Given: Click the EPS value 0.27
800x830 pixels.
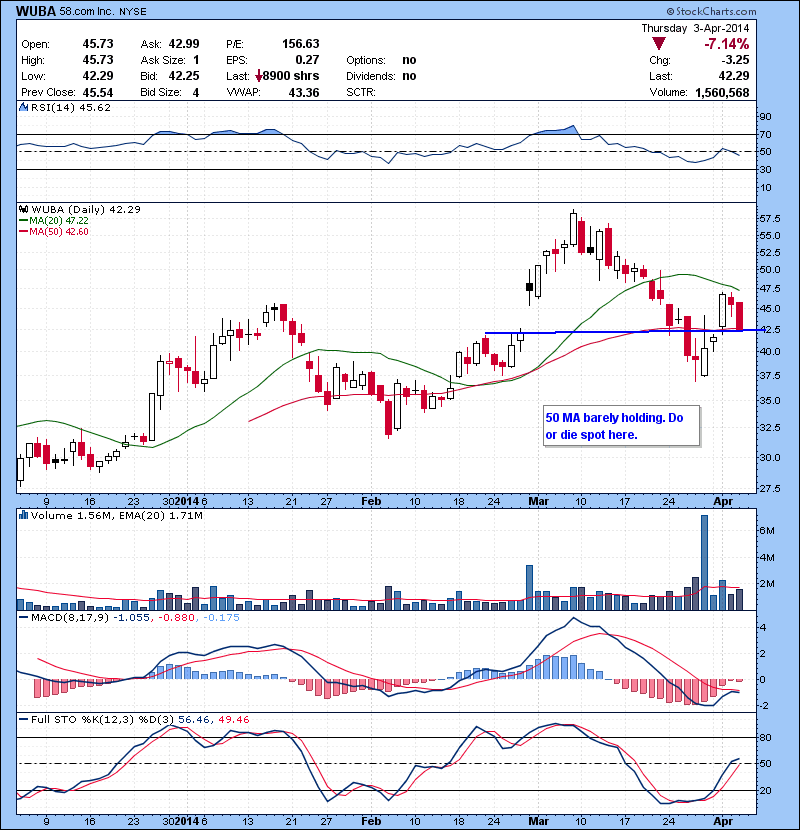Looking at the screenshot, I should pyautogui.click(x=307, y=60).
